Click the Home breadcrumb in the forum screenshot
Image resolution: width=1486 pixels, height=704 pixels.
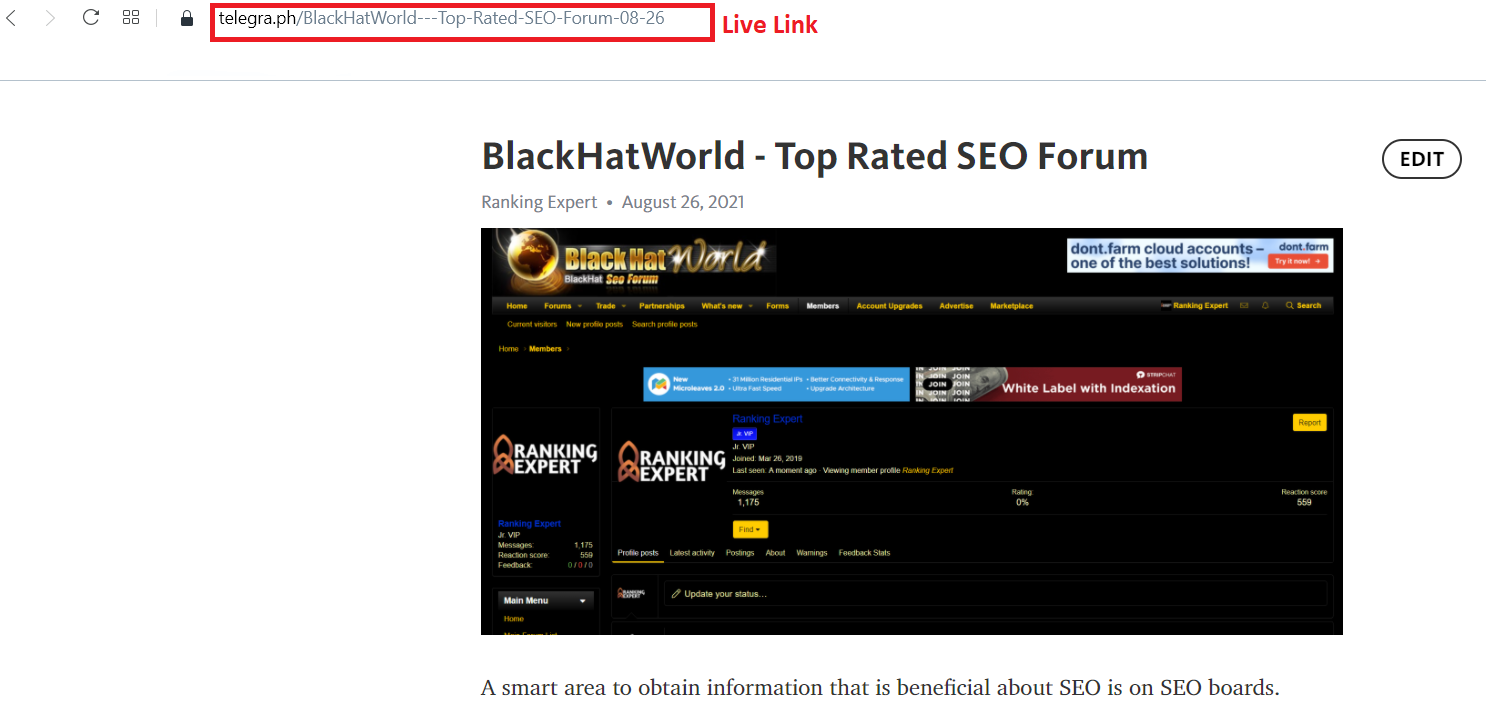tap(509, 349)
